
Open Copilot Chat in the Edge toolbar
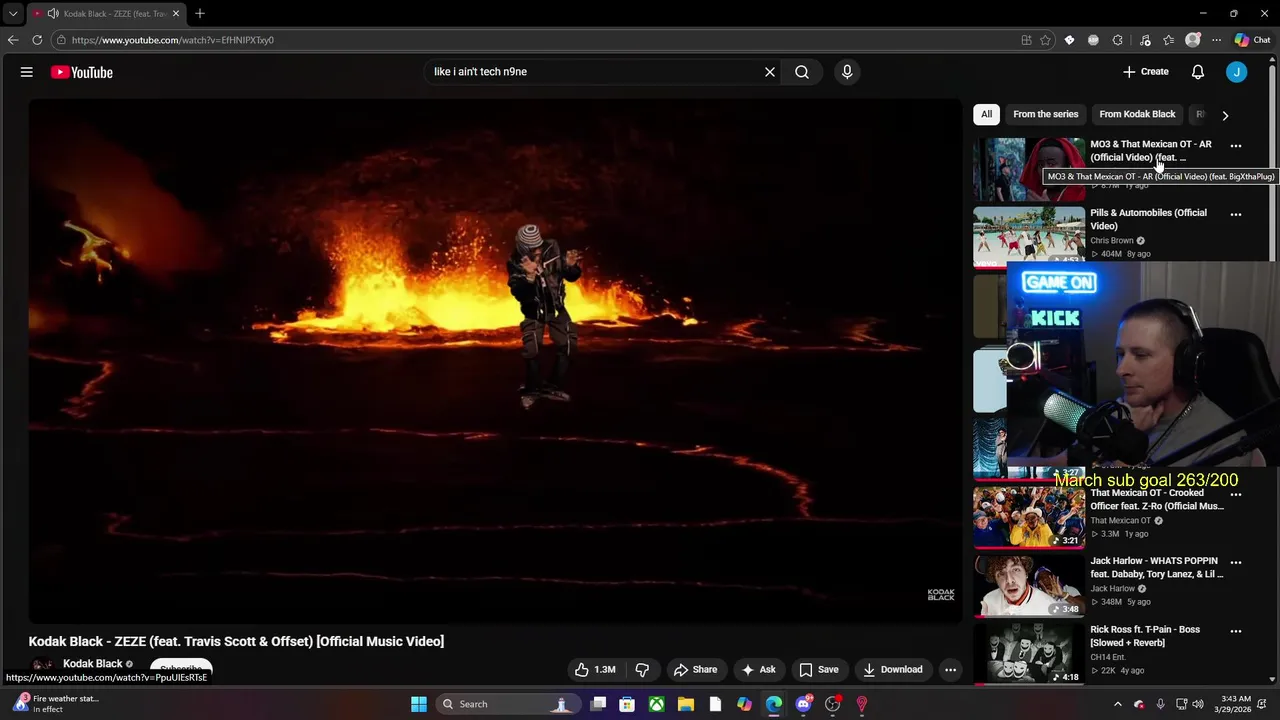1253,40
